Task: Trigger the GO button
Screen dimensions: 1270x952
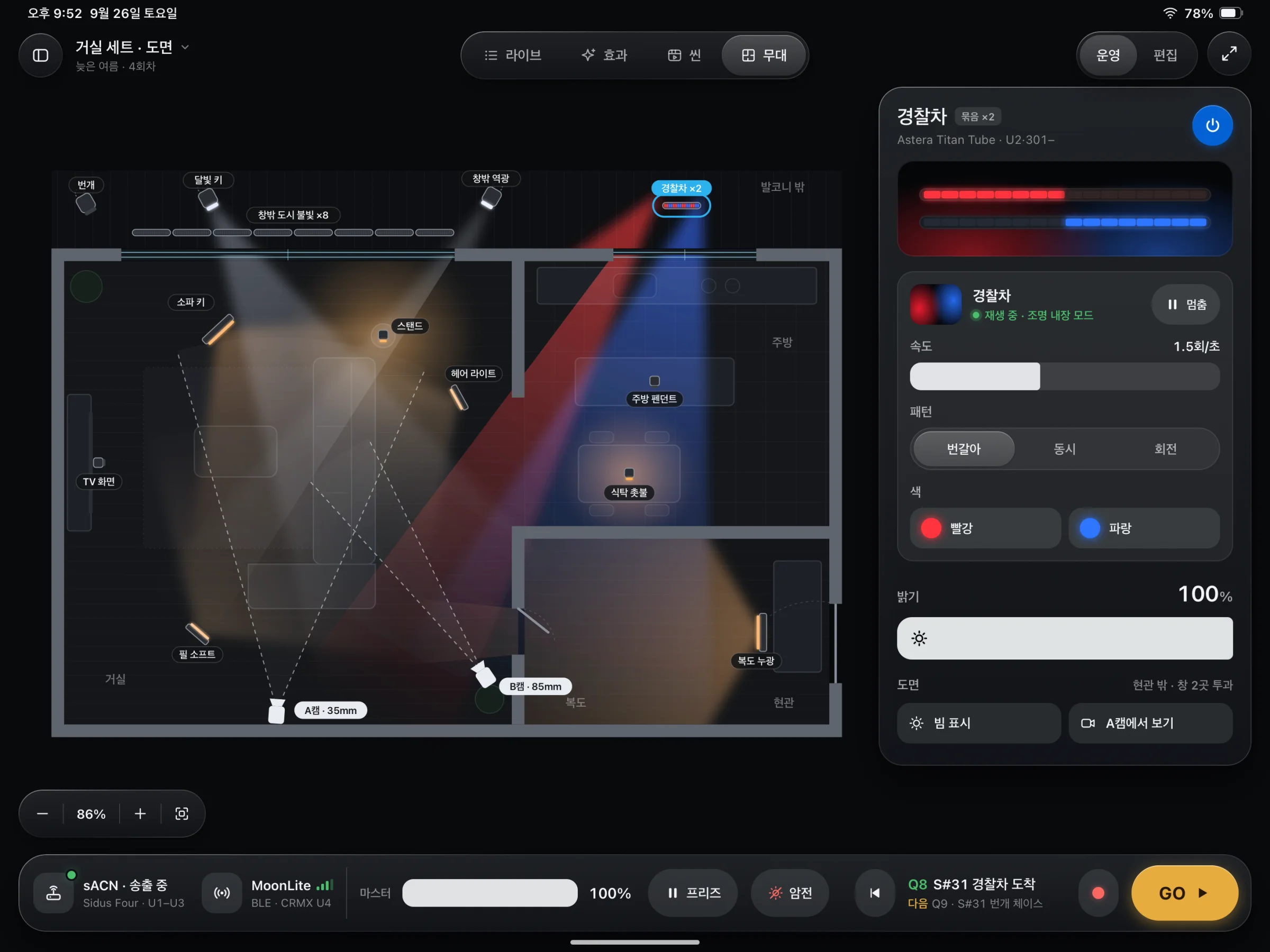Action: [x=1184, y=893]
